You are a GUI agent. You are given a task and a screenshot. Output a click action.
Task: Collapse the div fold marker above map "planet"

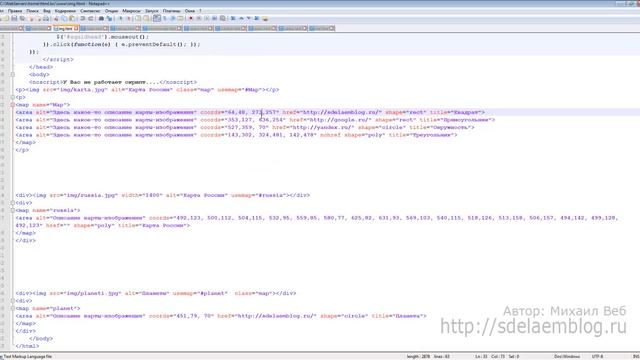click(x=13, y=301)
